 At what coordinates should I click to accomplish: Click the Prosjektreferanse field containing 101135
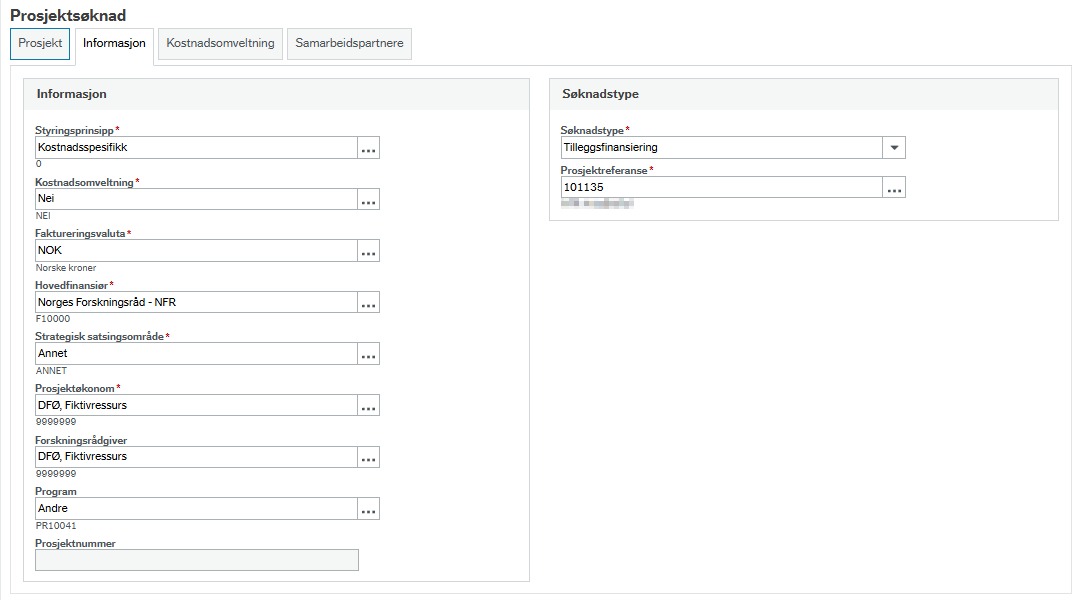pyautogui.click(x=721, y=187)
